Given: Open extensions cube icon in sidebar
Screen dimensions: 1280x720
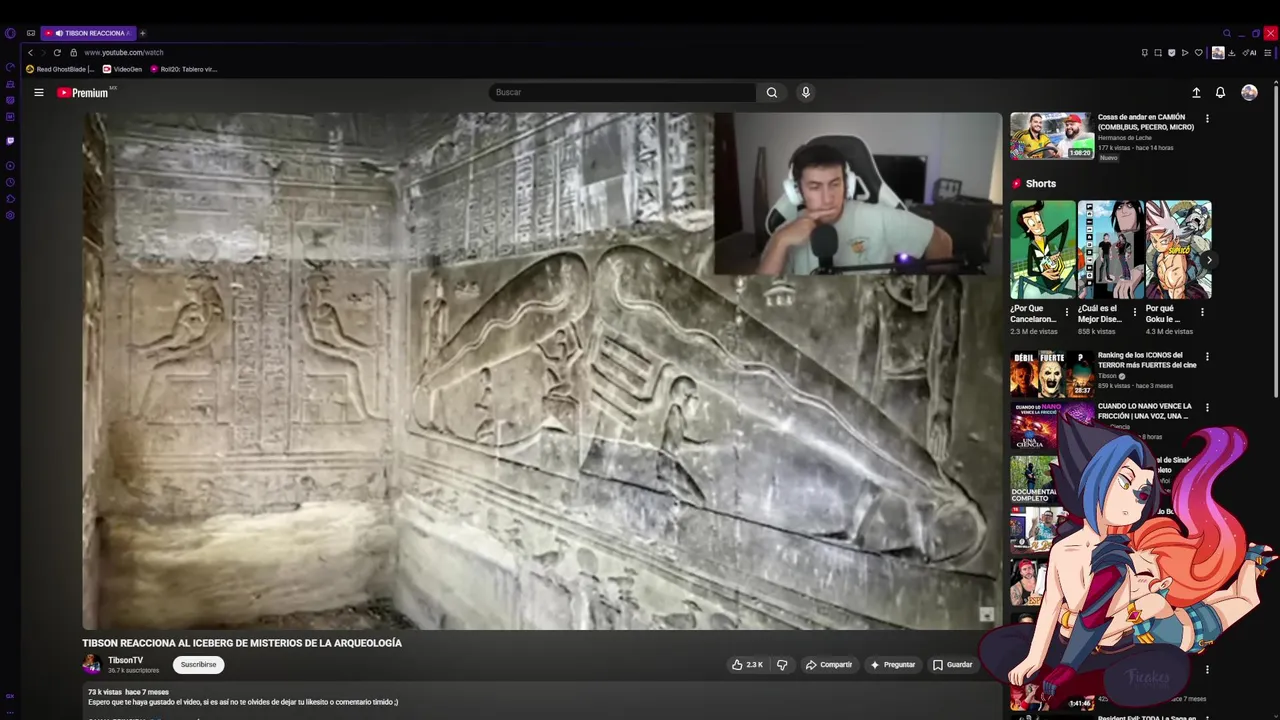Looking at the screenshot, I should tap(10, 199).
